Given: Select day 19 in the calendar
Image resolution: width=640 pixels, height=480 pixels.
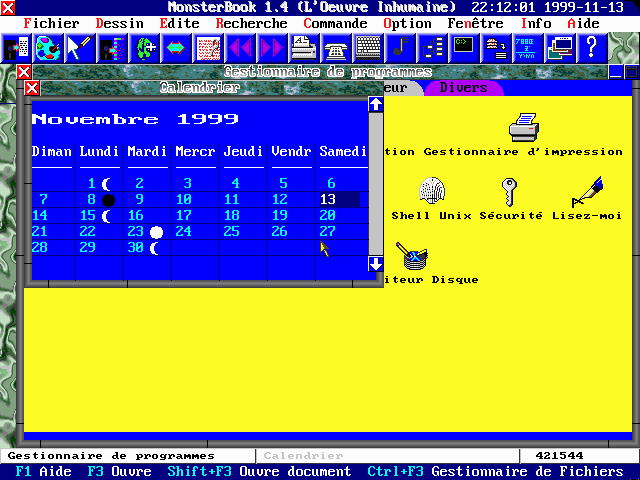Looking at the screenshot, I should (280, 216).
